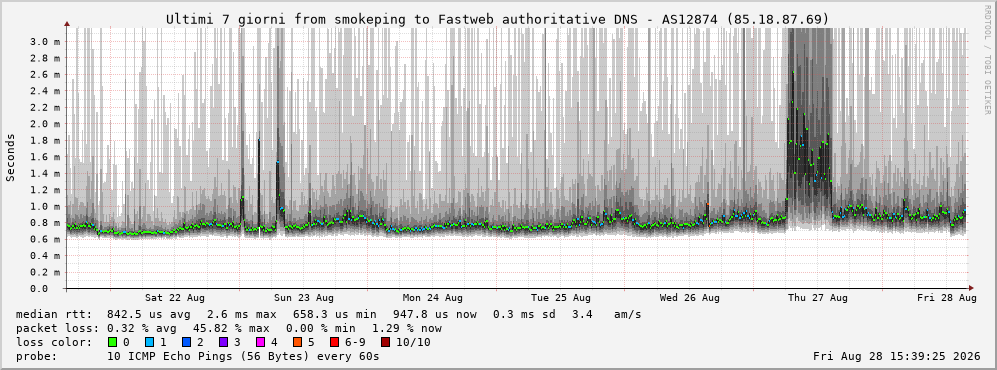Click the Sun 23 Aug date label
This screenshot has width=997, height=370.
click(x=304, y=298)
